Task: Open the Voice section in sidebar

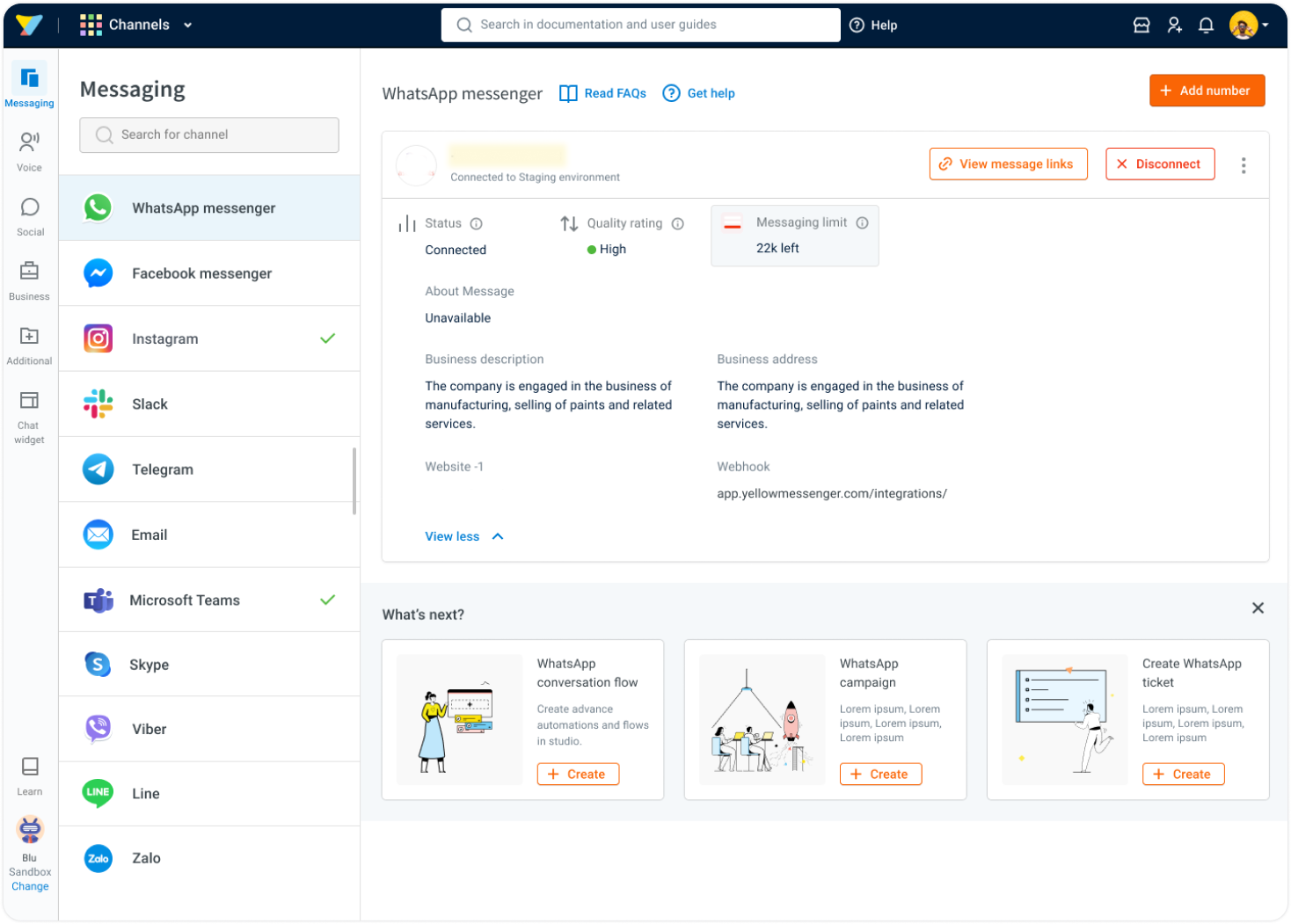Action: [29, 150]
